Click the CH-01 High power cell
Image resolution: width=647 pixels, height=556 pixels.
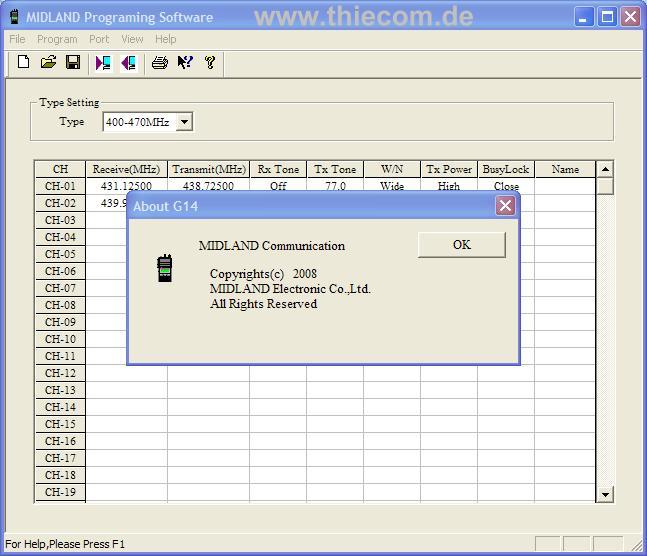449,186
